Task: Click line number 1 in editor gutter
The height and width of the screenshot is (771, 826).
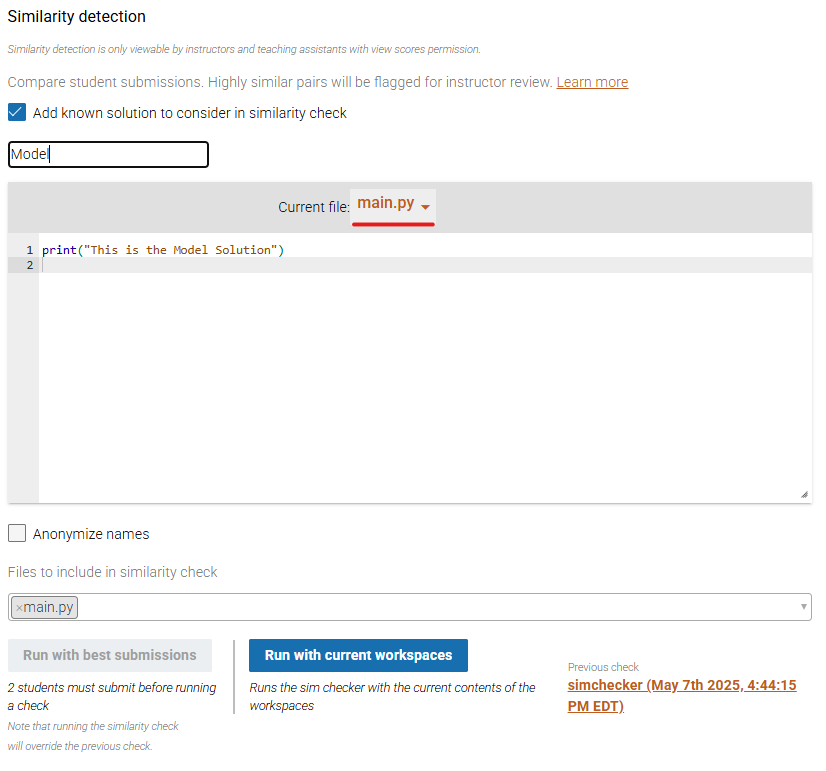Action: [30, 250]
